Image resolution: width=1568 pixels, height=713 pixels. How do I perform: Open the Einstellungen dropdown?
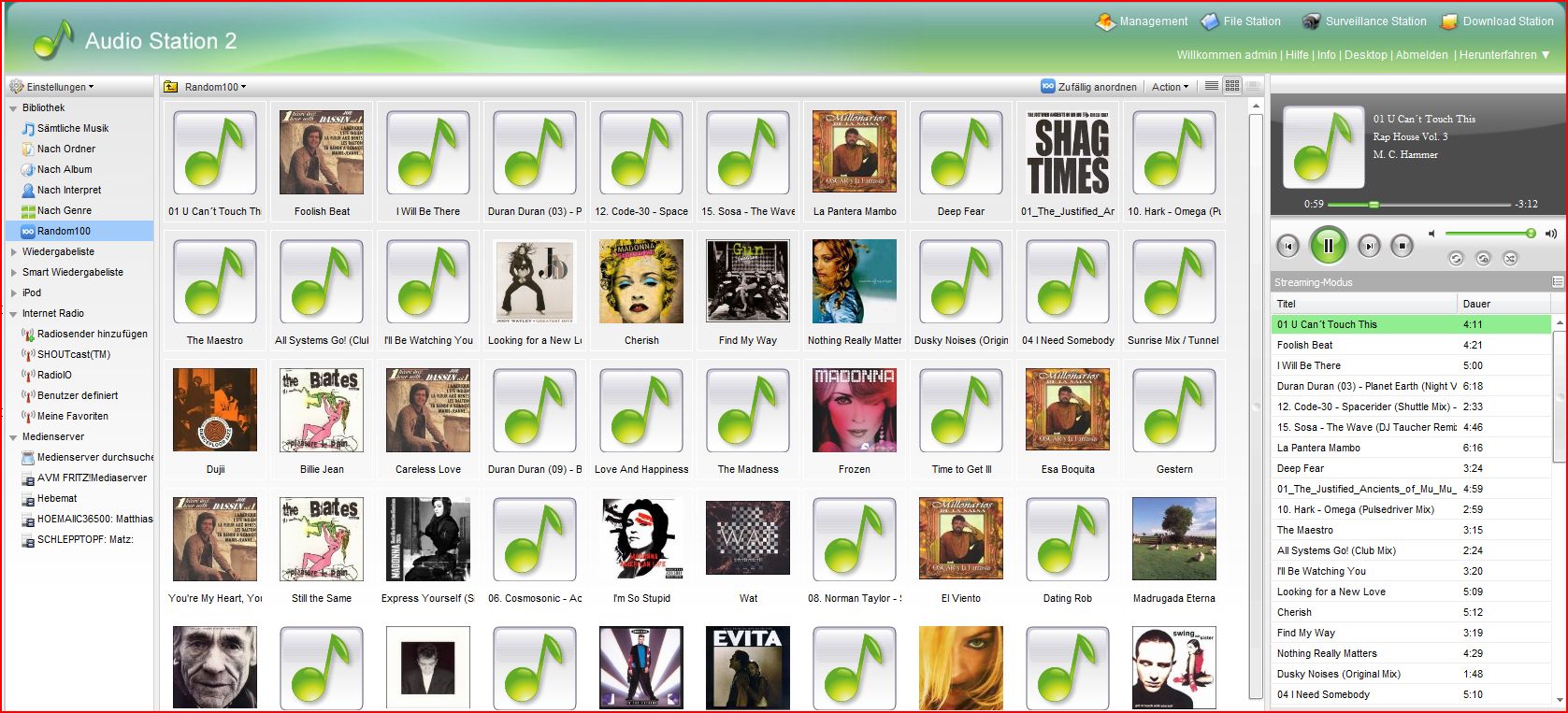(x=52, y=87)
